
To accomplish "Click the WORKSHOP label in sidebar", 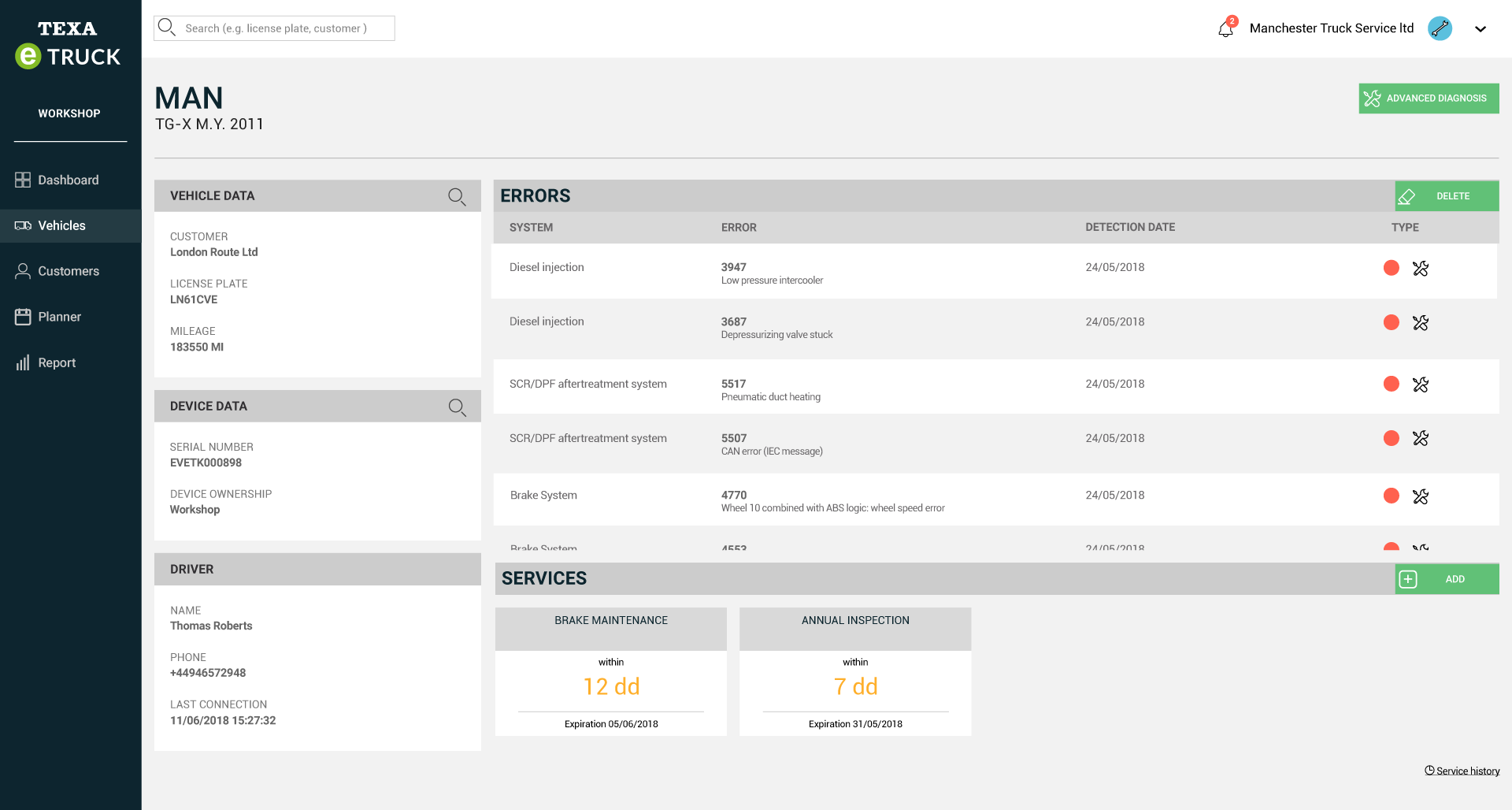I will pos(69,113).
